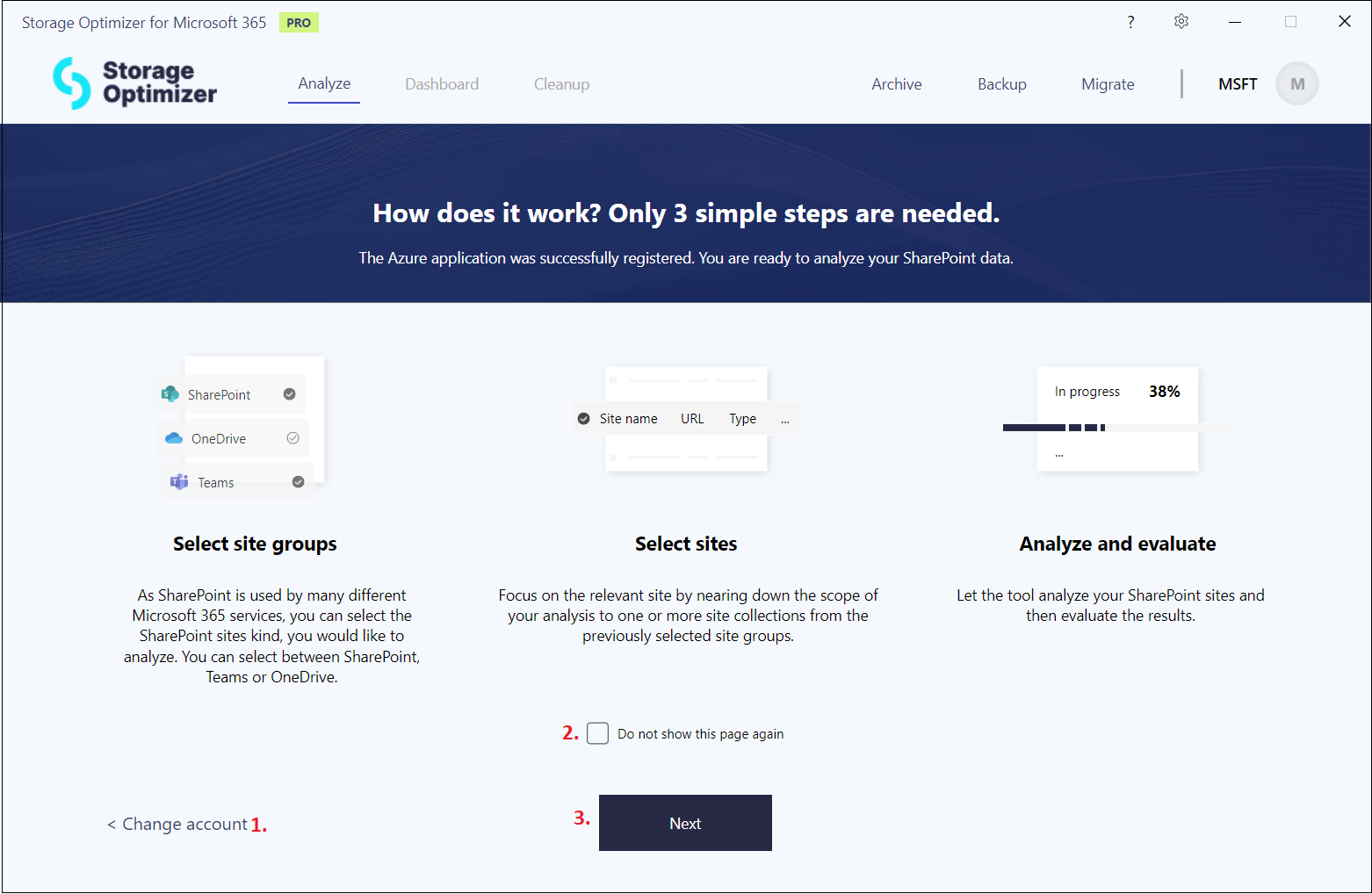Open the Dashboard tab
Image resolution: width=1372 pixels, height=894 pixels.
442,84
